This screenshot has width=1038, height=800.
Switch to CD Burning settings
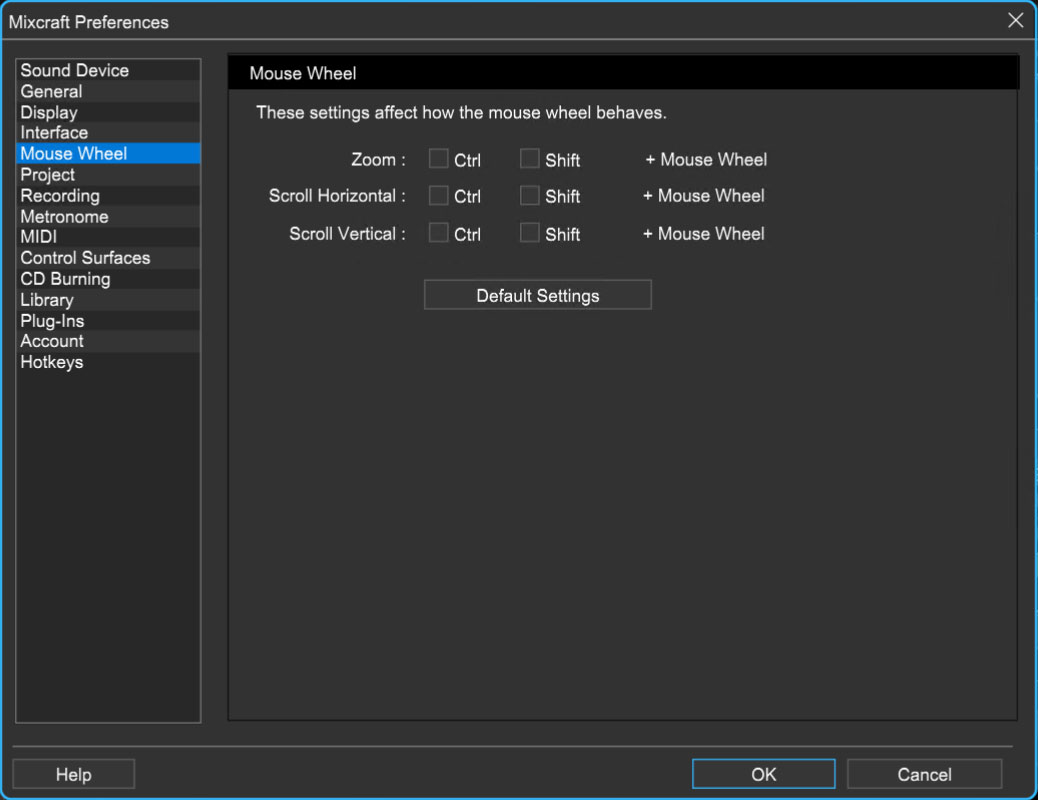108,279
